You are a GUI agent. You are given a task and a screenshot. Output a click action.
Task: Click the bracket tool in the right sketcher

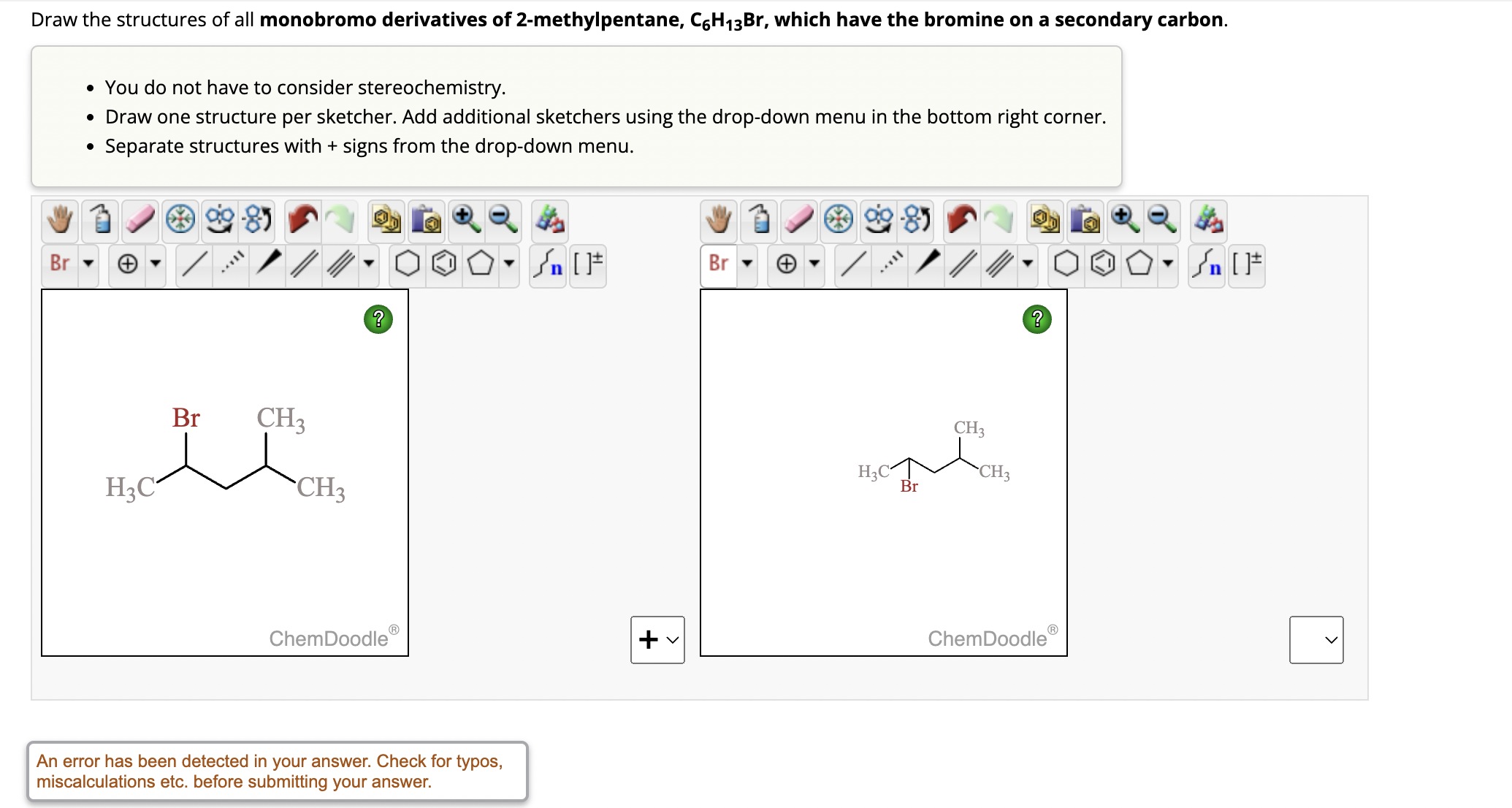1248,264
